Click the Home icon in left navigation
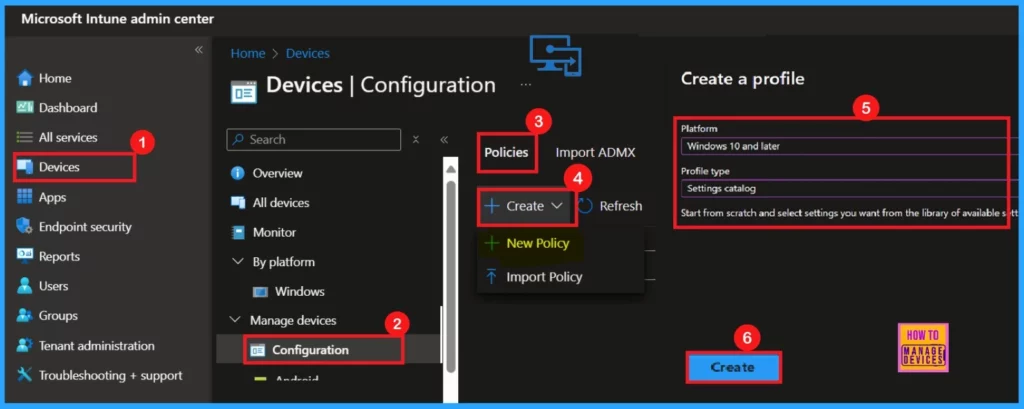This screenshot has width=1024, height=409. click(x=25, y=78)
